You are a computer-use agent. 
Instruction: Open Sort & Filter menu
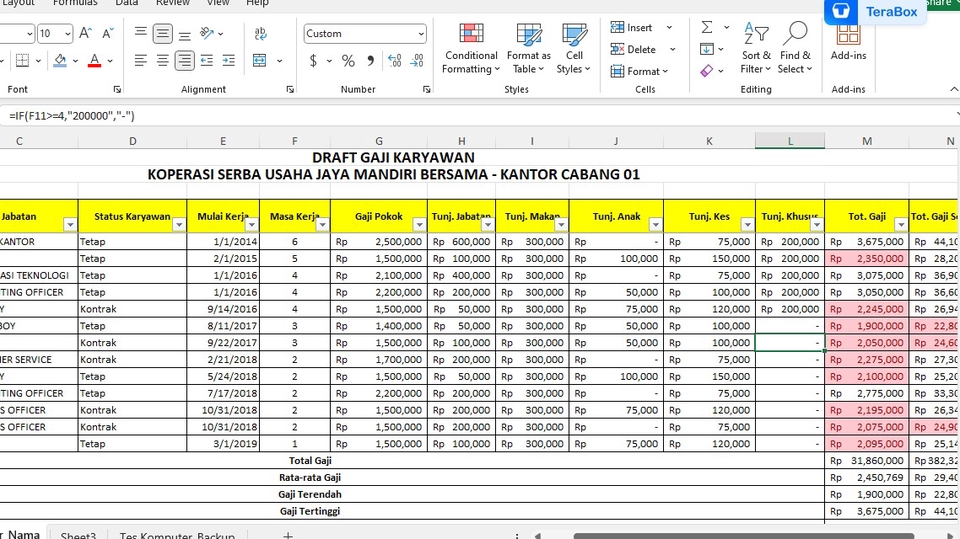[756, 48]
